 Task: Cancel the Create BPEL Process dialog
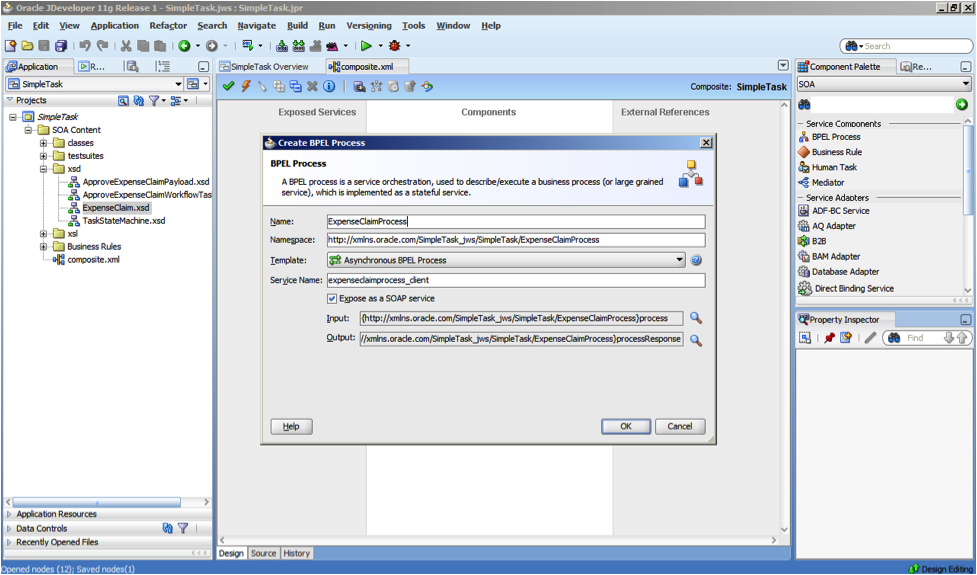(x=680, y=426)
